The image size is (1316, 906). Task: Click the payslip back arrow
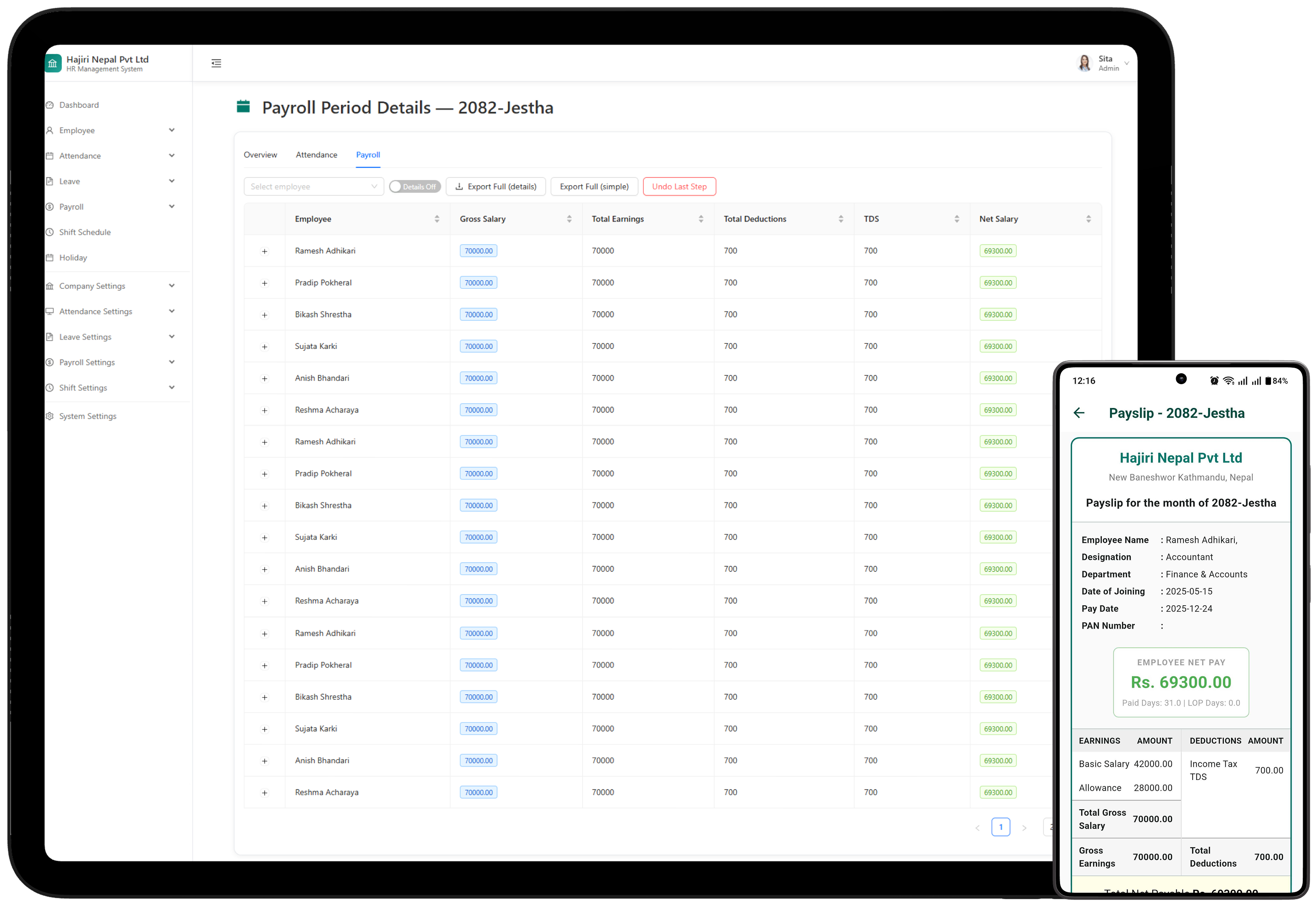[x=1078, y=413]
